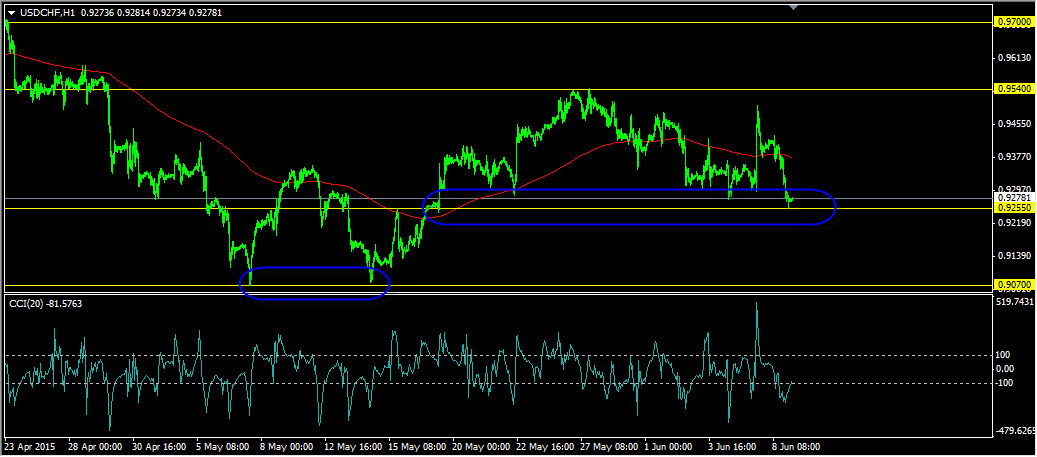Screen dimensions: 1037x457
Task: Click the 519.7431 CCI scale maximum
Action: coord(1015,302)
